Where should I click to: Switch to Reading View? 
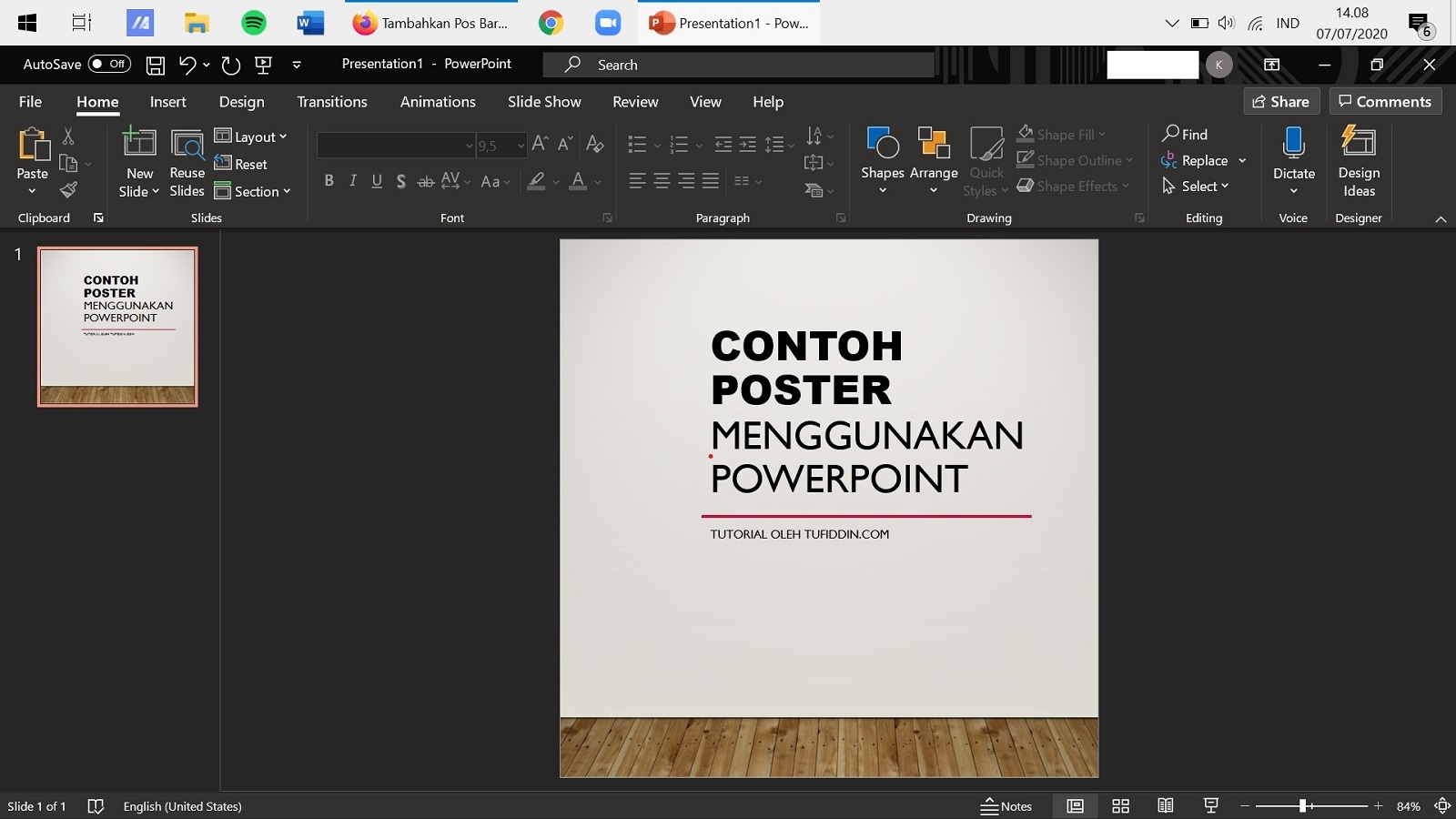[1166, 806]
